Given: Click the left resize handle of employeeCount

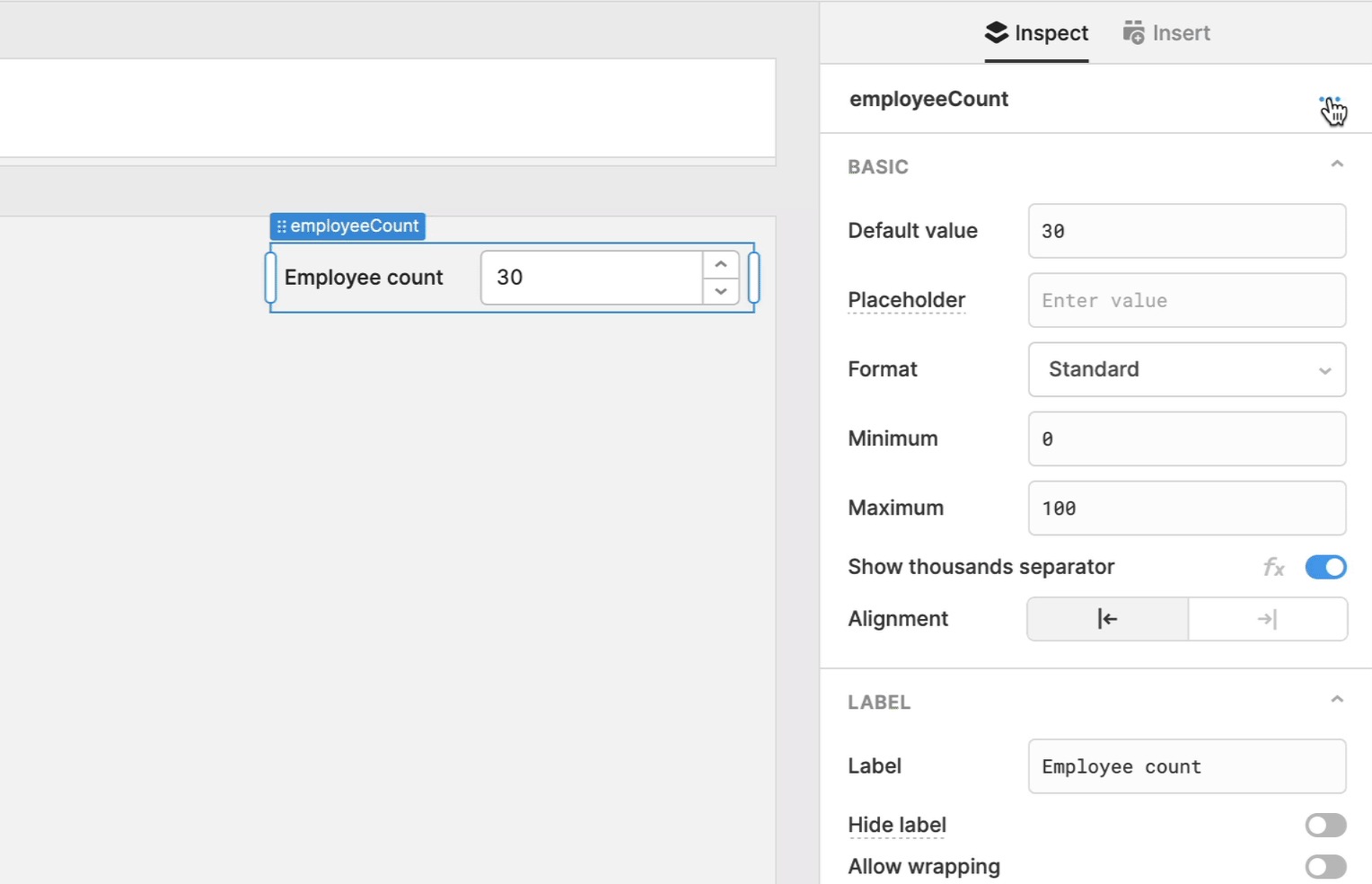Looking at the screenshot, I should [270, 278].
